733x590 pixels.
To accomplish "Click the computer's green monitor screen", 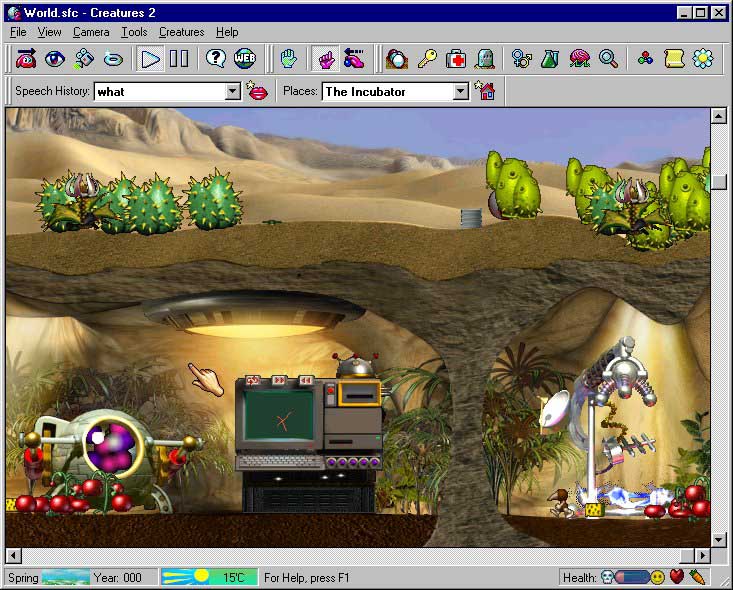I will [x=279, y=416].
